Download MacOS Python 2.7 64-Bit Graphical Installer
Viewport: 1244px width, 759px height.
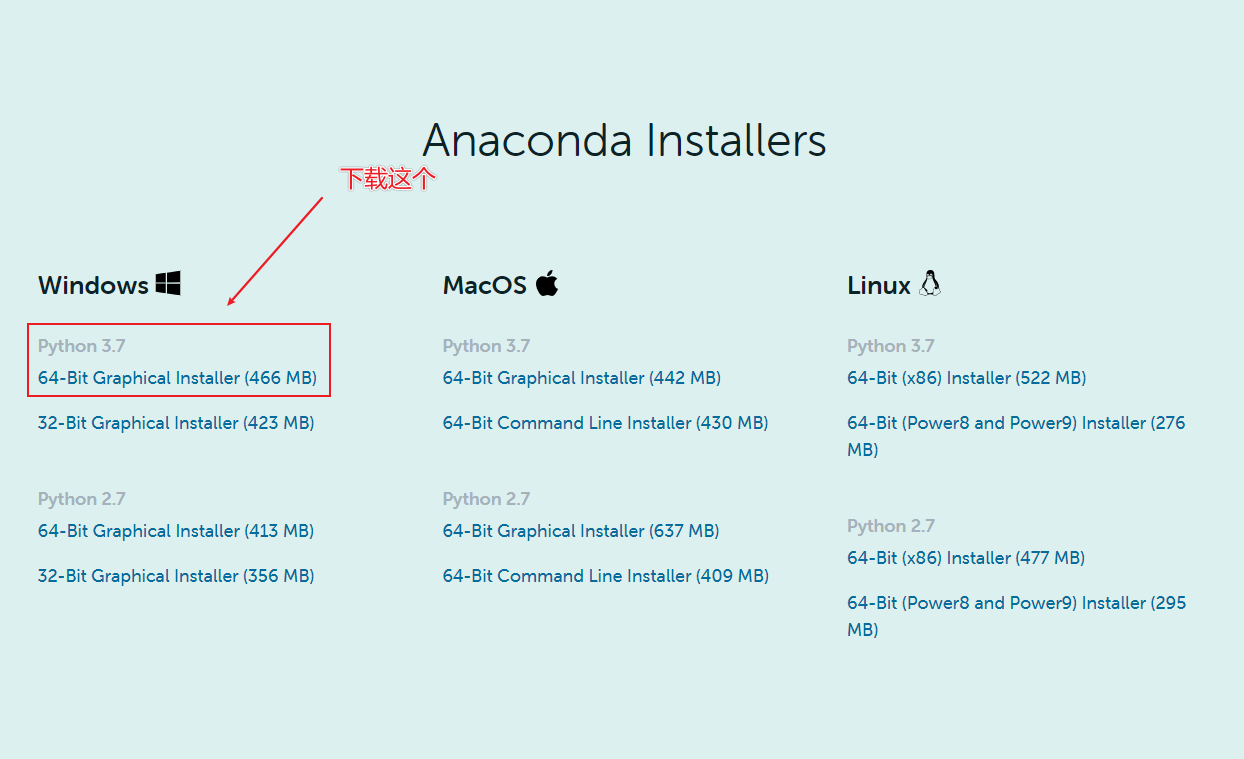pos(581,531)
